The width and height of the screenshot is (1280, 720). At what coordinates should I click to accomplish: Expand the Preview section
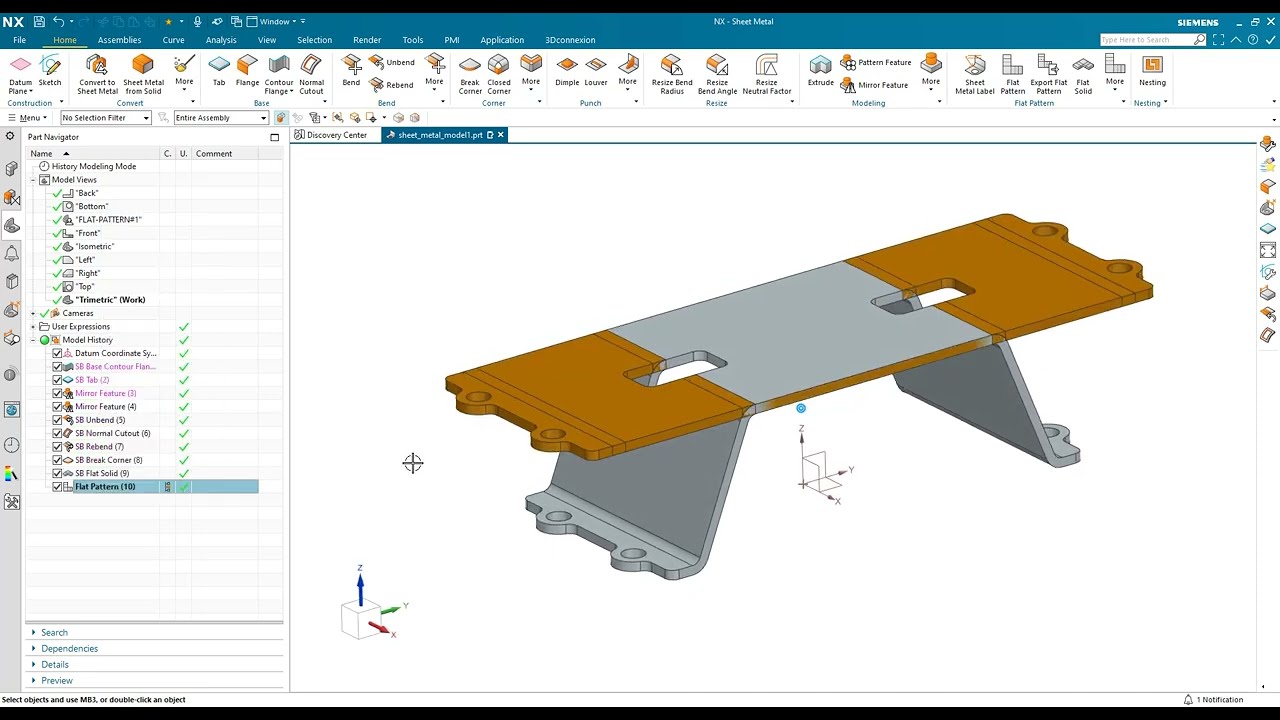tap(56, 681)
